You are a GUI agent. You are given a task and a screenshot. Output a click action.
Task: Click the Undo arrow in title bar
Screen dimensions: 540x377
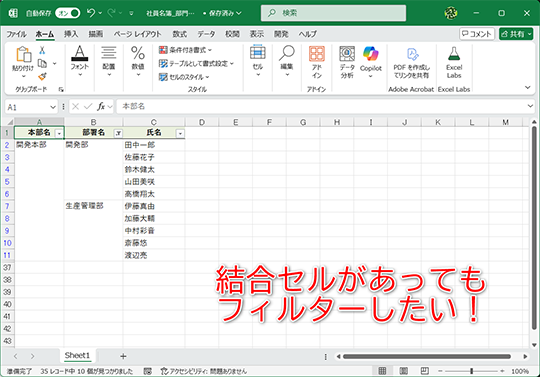(91, 13)
